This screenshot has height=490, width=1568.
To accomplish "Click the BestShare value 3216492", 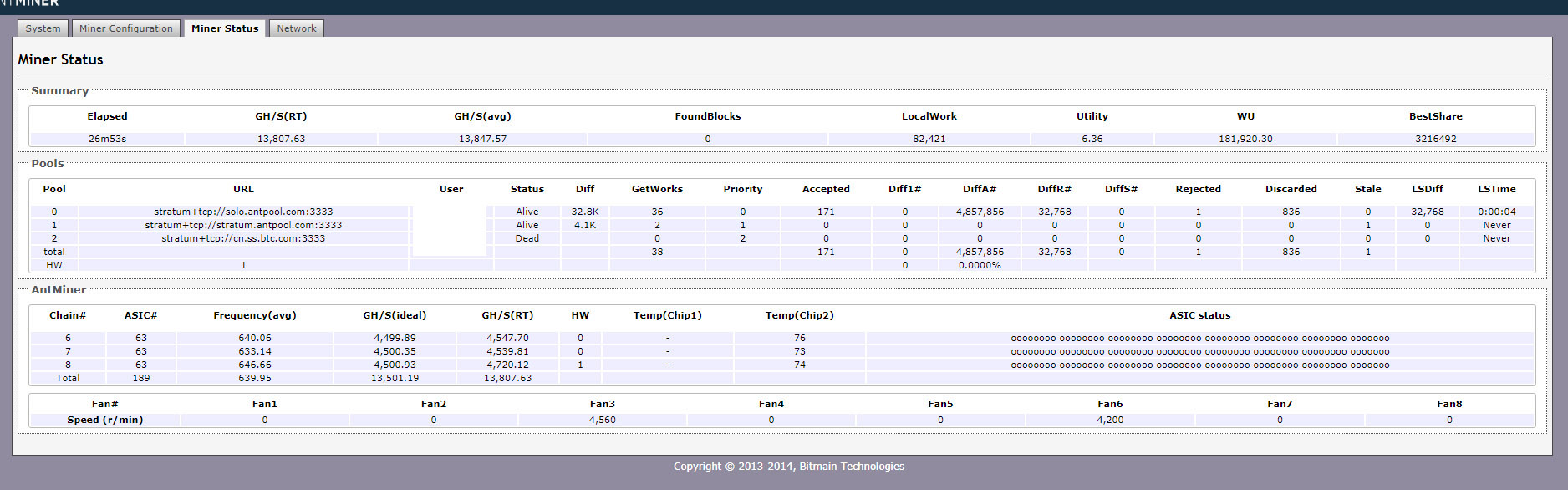I will [x=1435, y=139].
